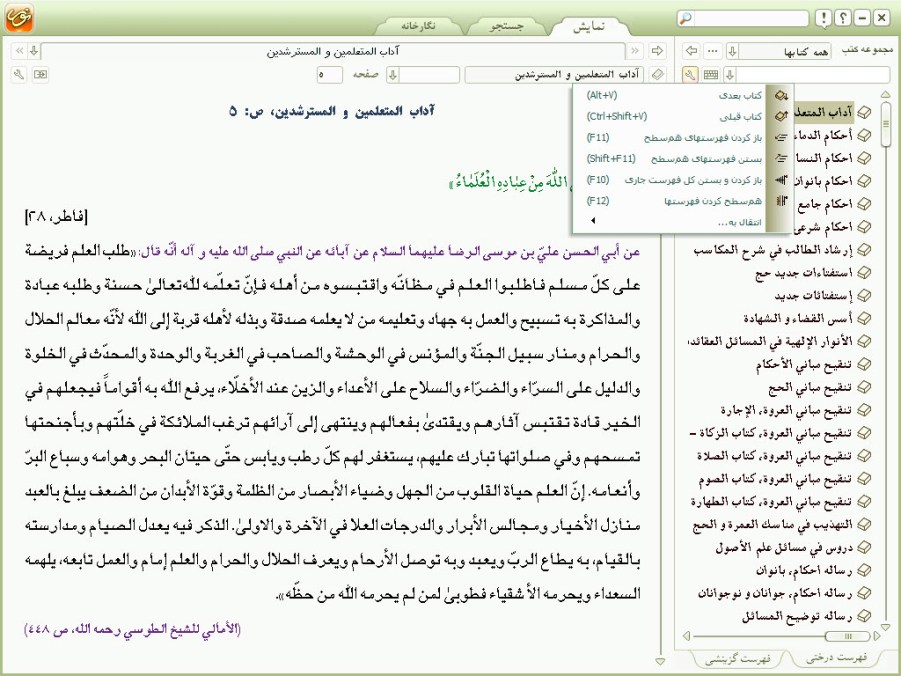Click the vertical scrollbar thumb of the book list
This screenshot has height=676, width=901.
[x=885, y=123]
